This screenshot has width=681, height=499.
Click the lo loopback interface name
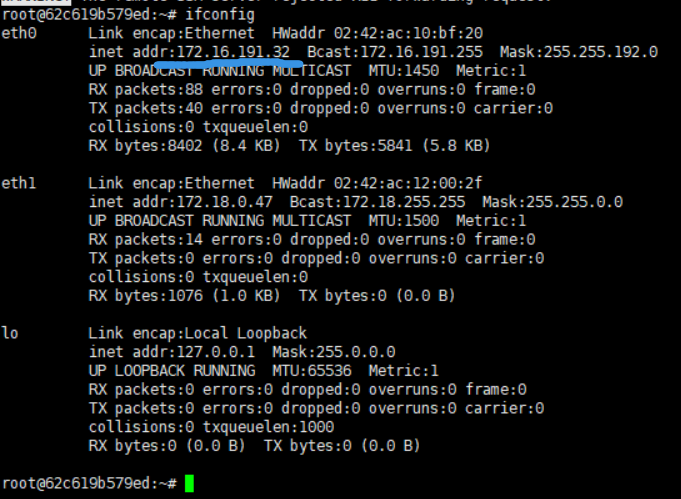[10, 333]
